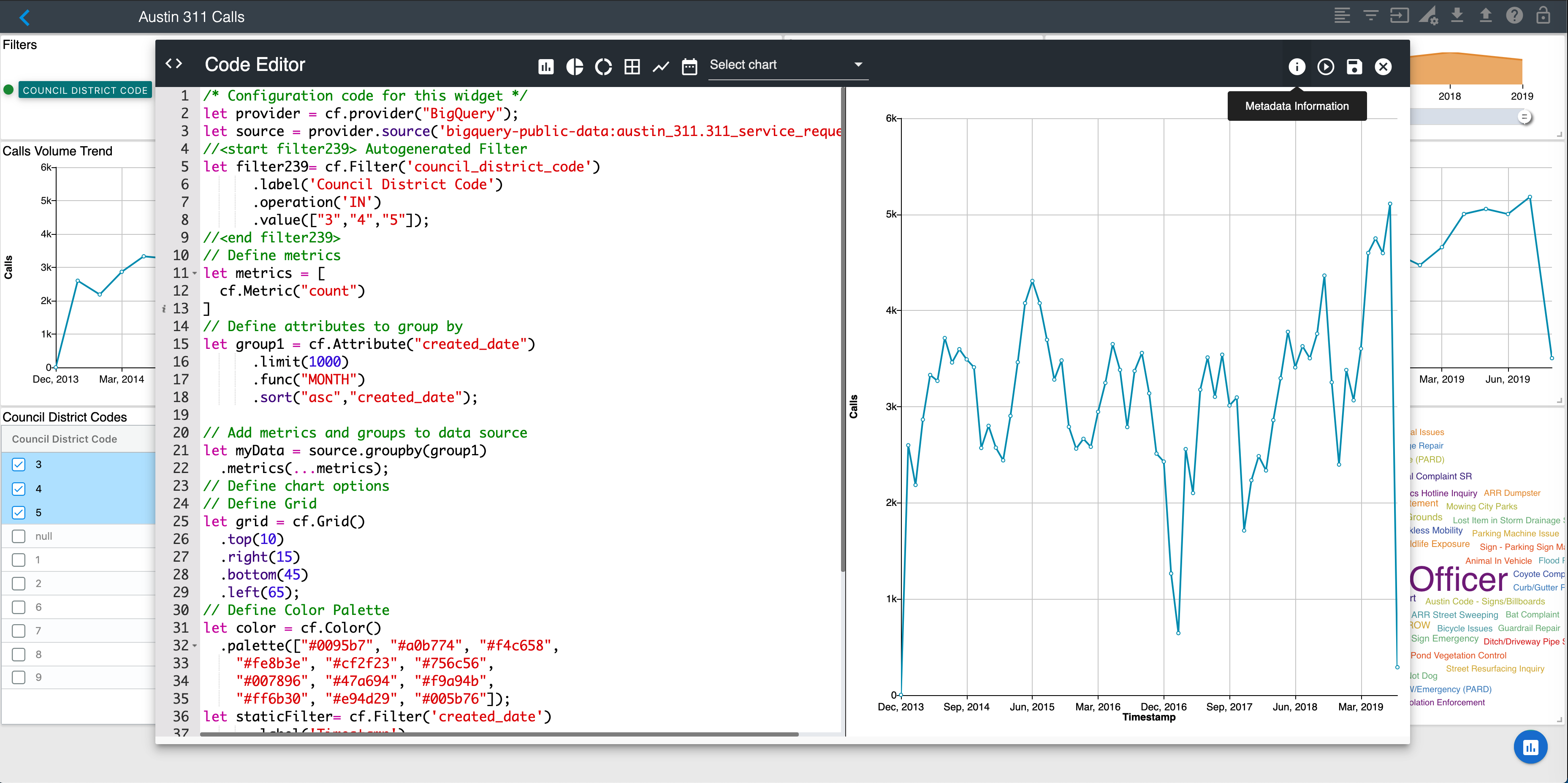Click the COUNCIL DISTRICT CODE filter chip
Screen dimensions: 1568x783
point(85,90)
